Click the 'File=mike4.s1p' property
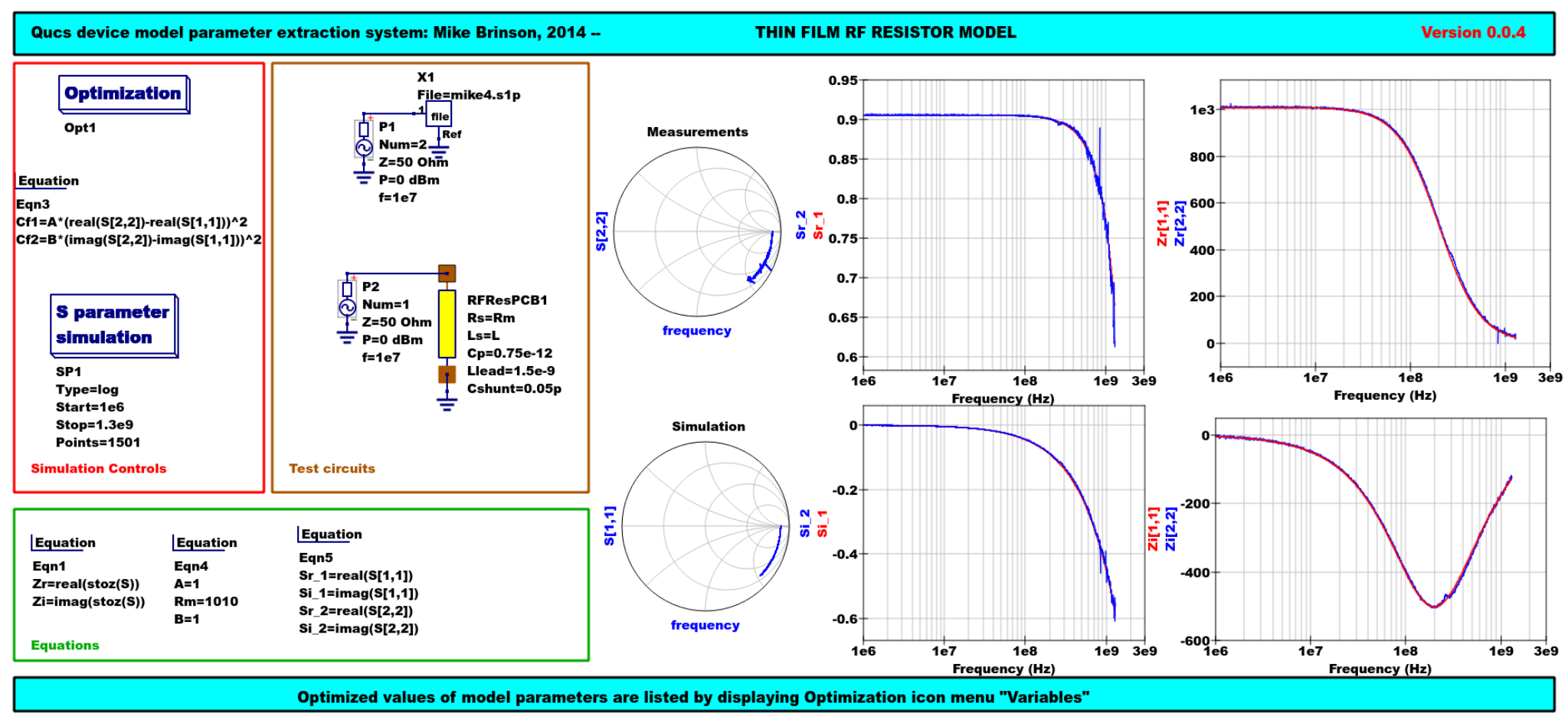 point(469,95)
